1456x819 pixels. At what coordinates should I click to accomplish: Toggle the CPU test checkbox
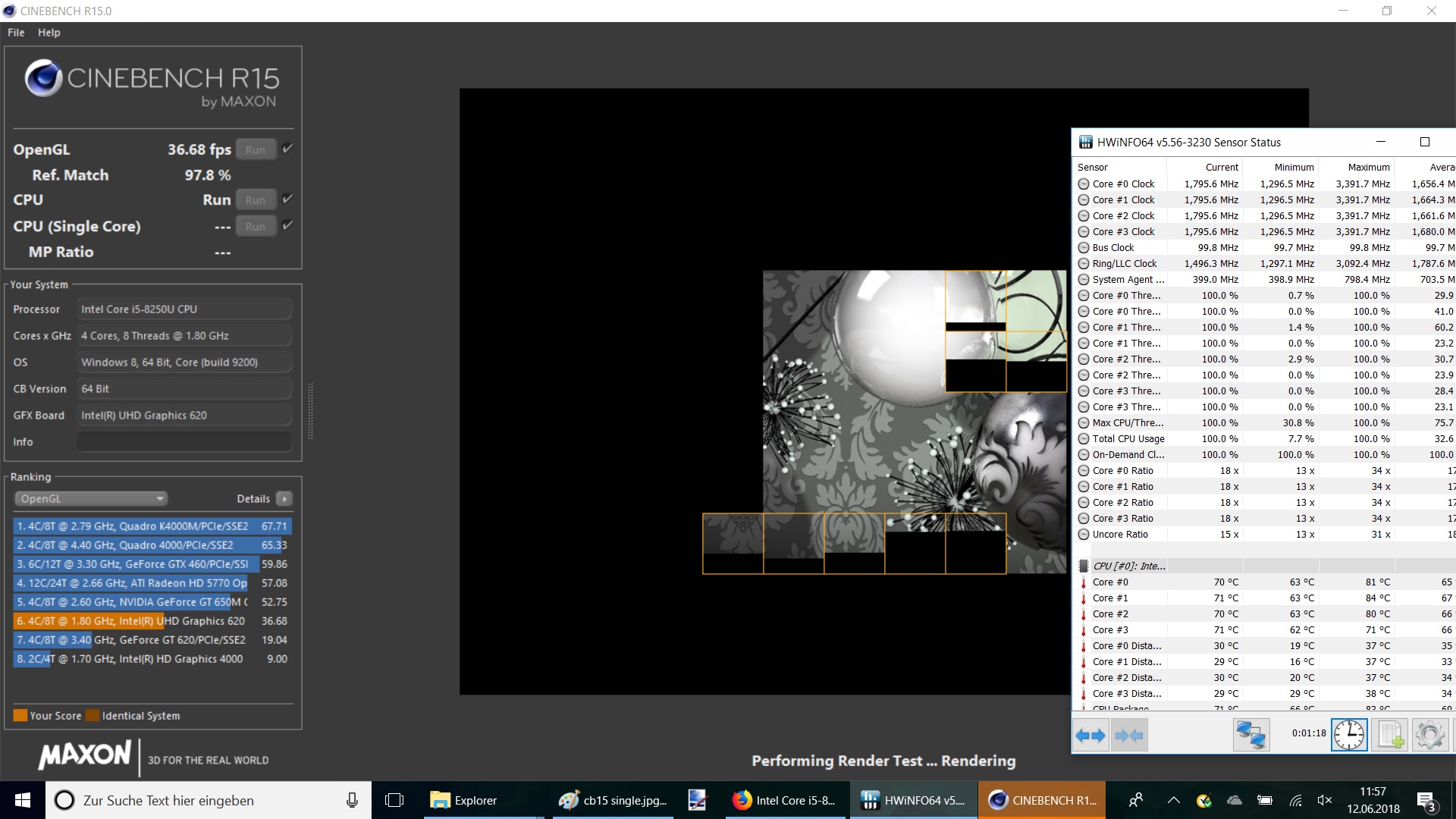pos(287,199)
